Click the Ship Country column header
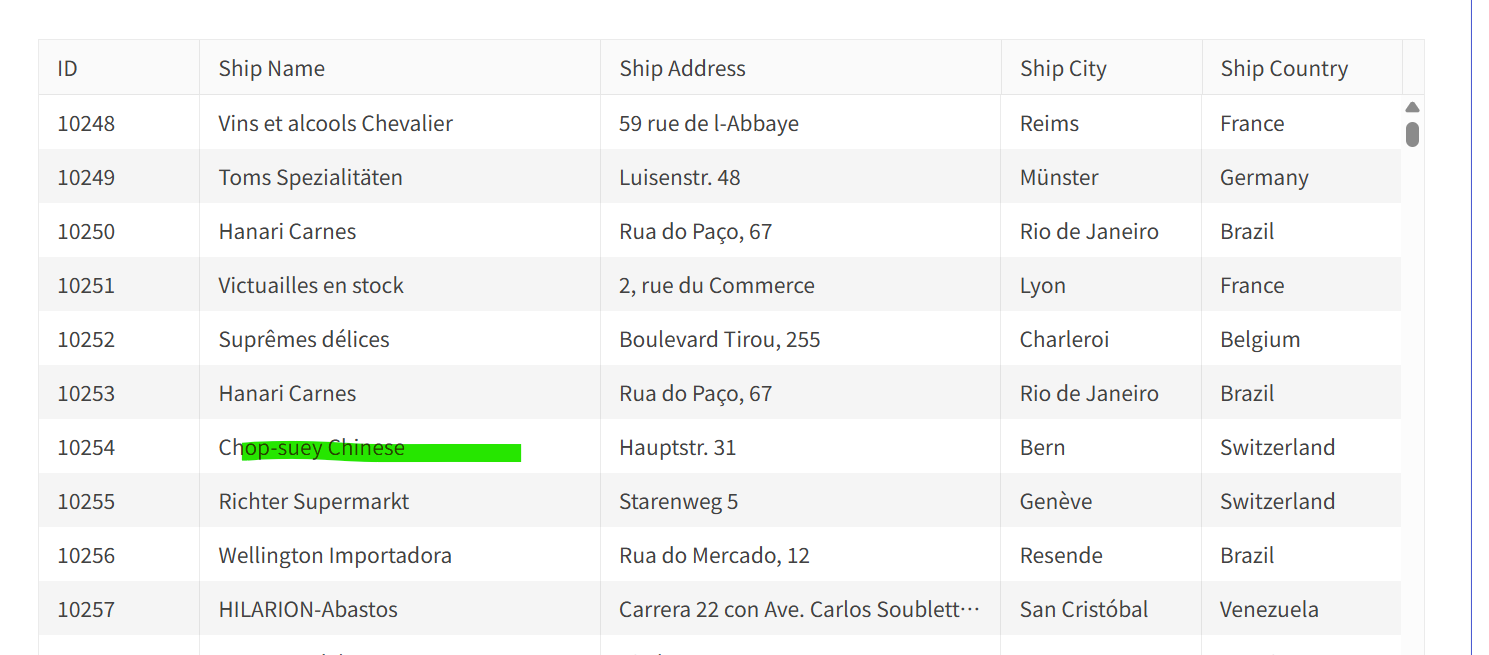The image size is (1489, 655). (1284, 68)
